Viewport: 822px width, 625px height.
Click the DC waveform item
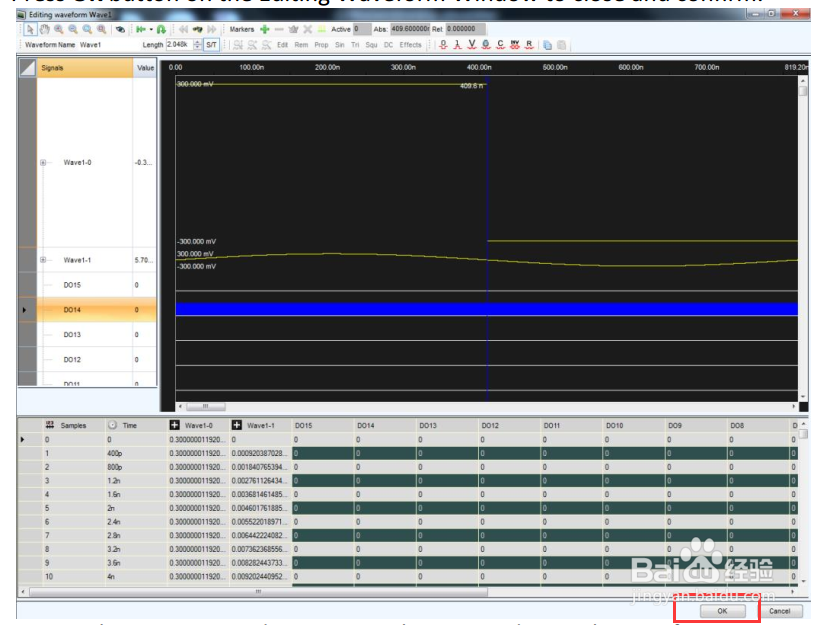[388, 45]
